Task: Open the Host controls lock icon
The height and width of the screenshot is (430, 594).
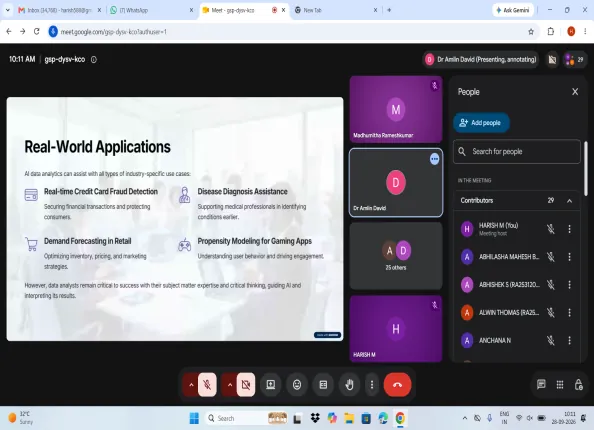Action: pyautogui.click(x=578, y=385)
